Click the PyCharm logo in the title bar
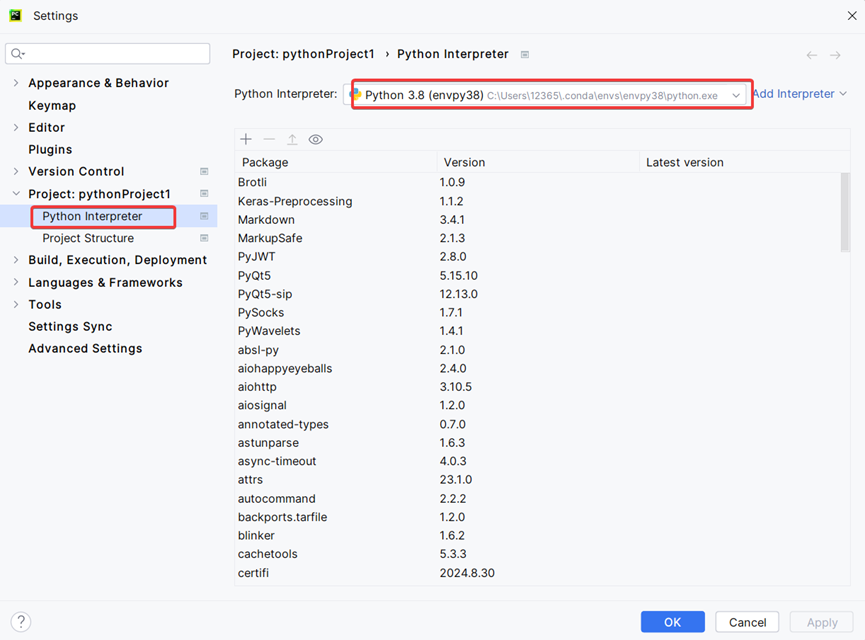Screen dimensions: 865x640 click(x=15, y=15)
